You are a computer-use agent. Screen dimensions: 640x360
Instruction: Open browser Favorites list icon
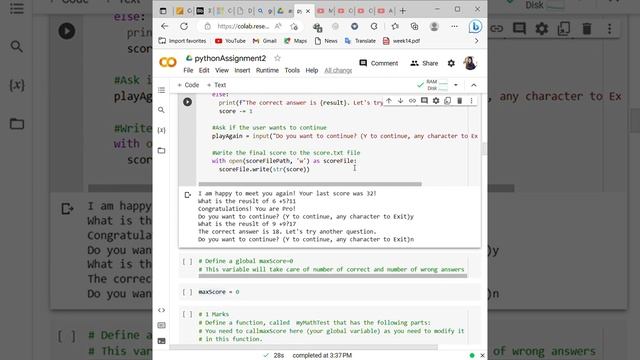point(395,26)
